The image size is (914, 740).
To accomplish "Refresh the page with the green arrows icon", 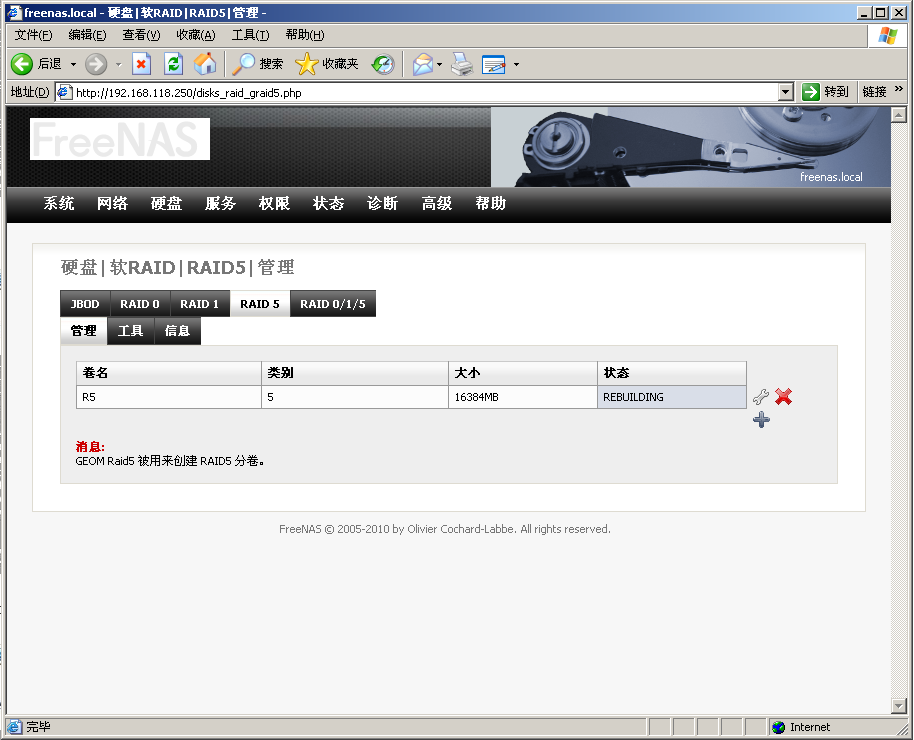I will pos(173,64).
